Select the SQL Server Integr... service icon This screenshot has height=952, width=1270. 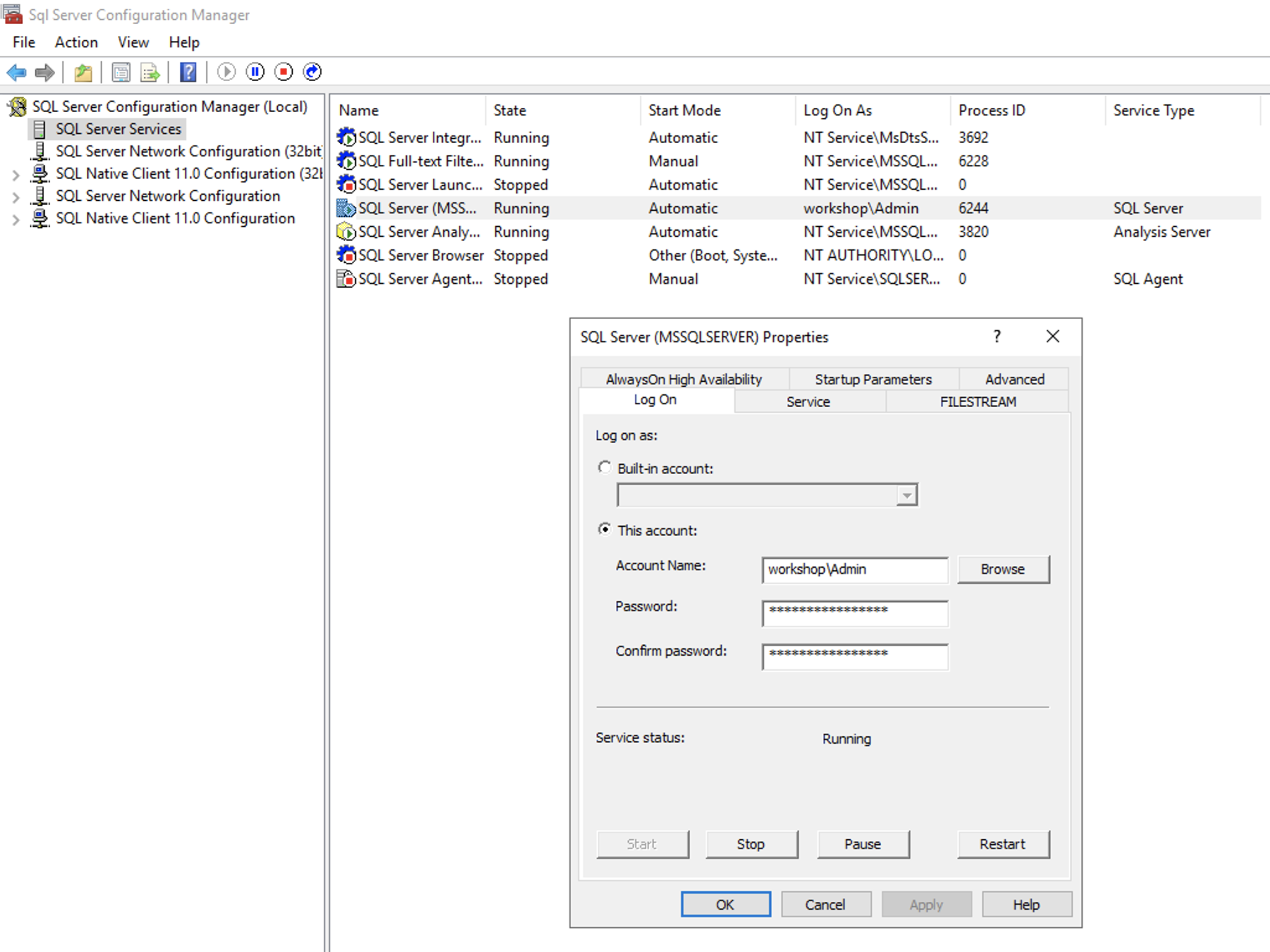(346, 137)
